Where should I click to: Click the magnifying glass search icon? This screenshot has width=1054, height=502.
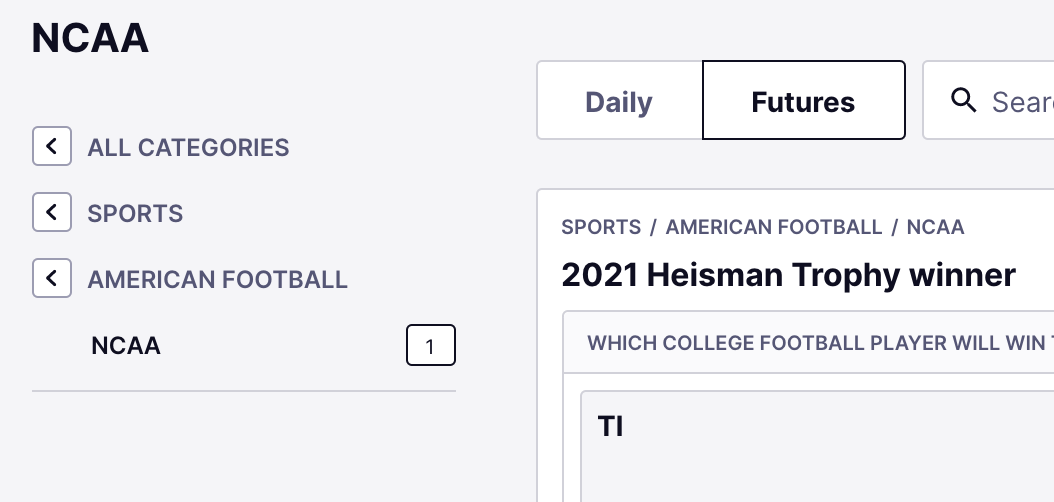964,100
